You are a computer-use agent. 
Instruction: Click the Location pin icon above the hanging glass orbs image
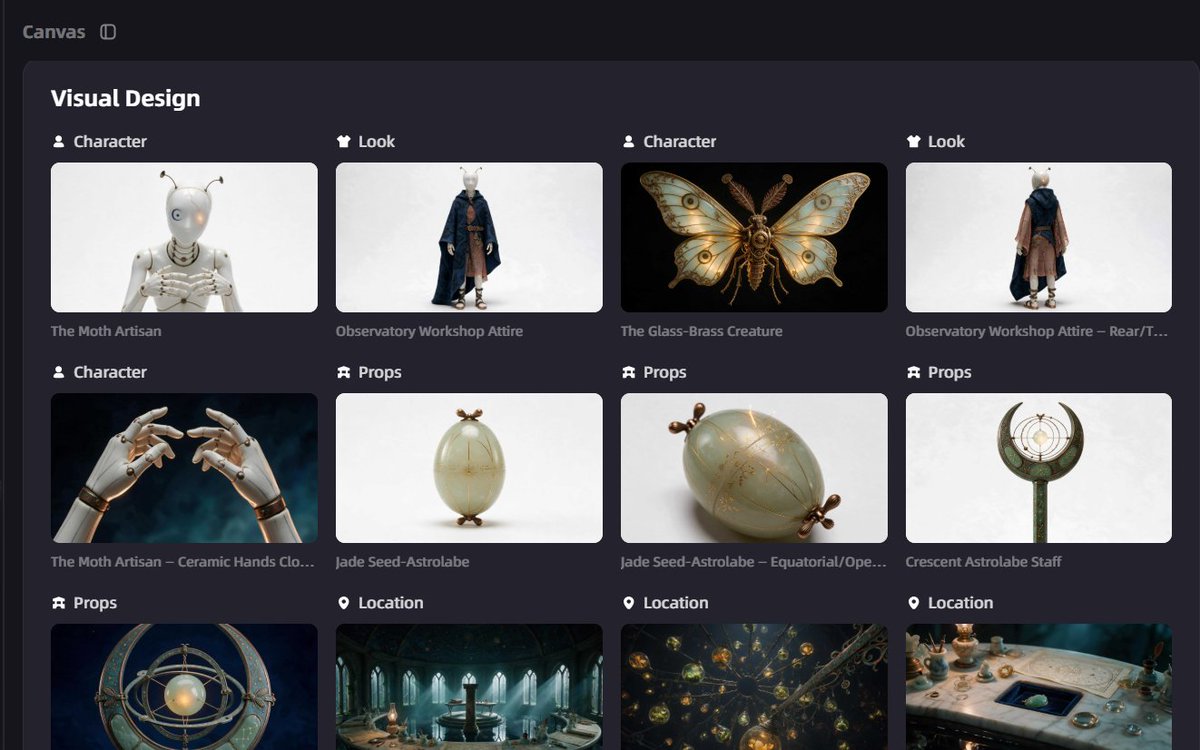click(628, 603)
